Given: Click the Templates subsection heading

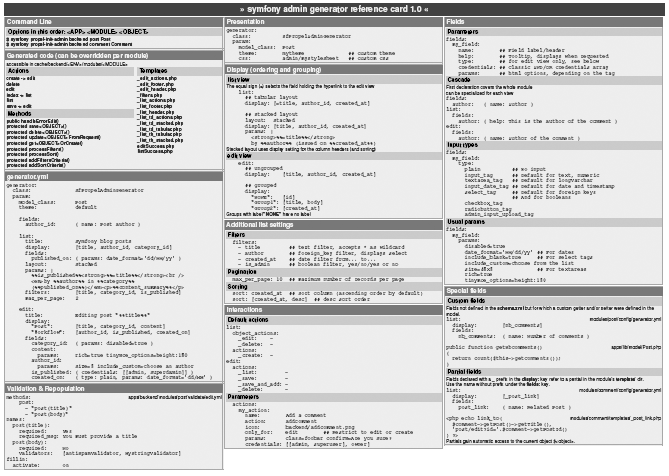Looking at the screenshot, I should 154,72.
